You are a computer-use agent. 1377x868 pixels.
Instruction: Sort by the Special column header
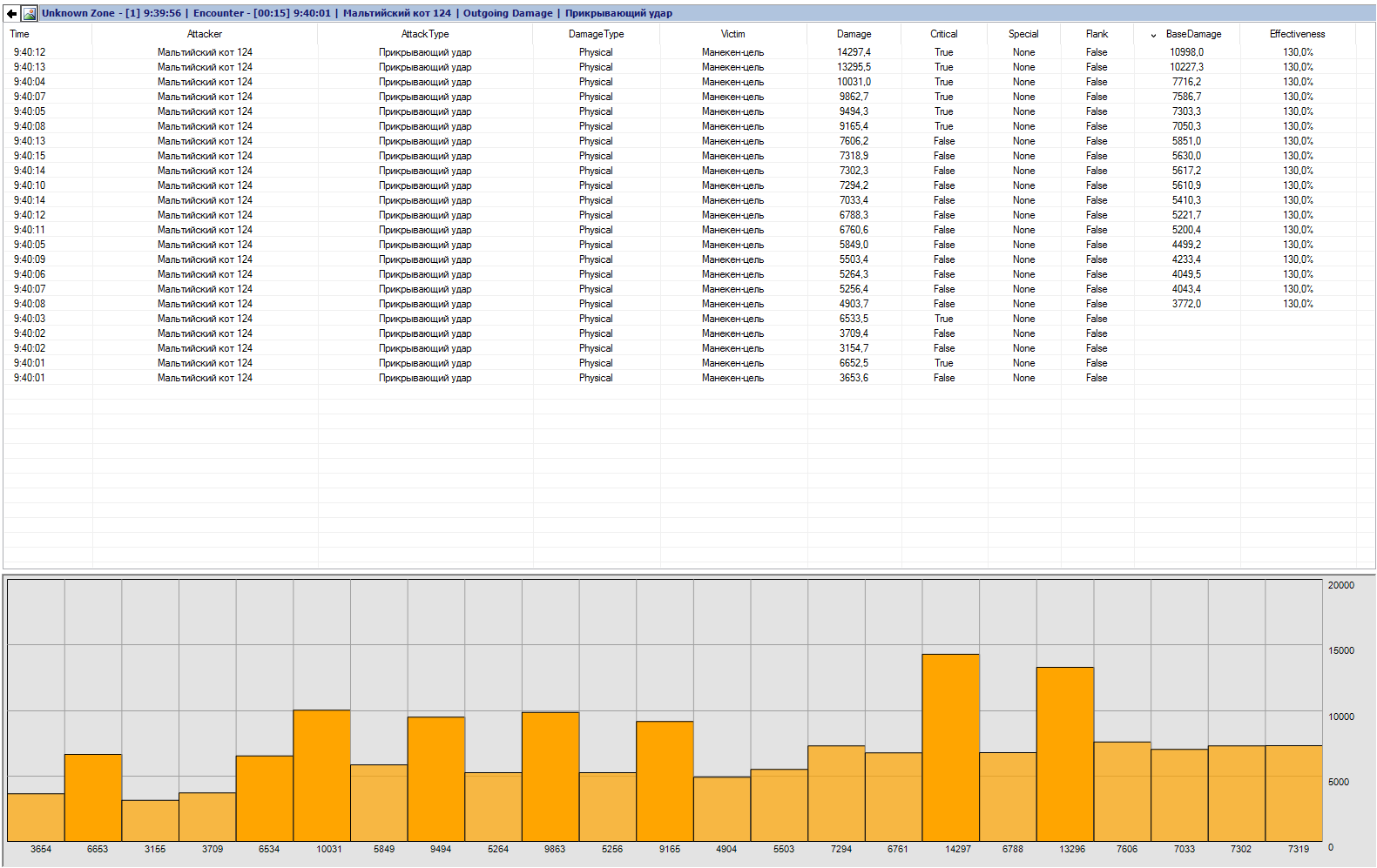pos(1023,34)
